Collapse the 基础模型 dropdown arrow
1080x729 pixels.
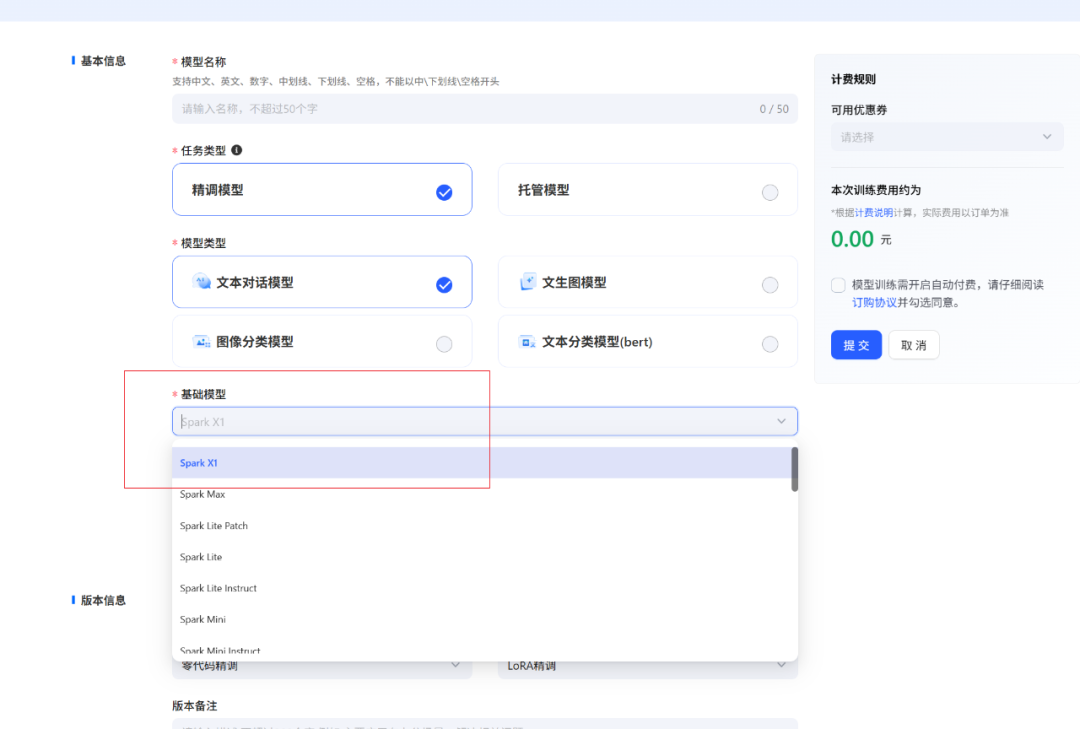781,421
